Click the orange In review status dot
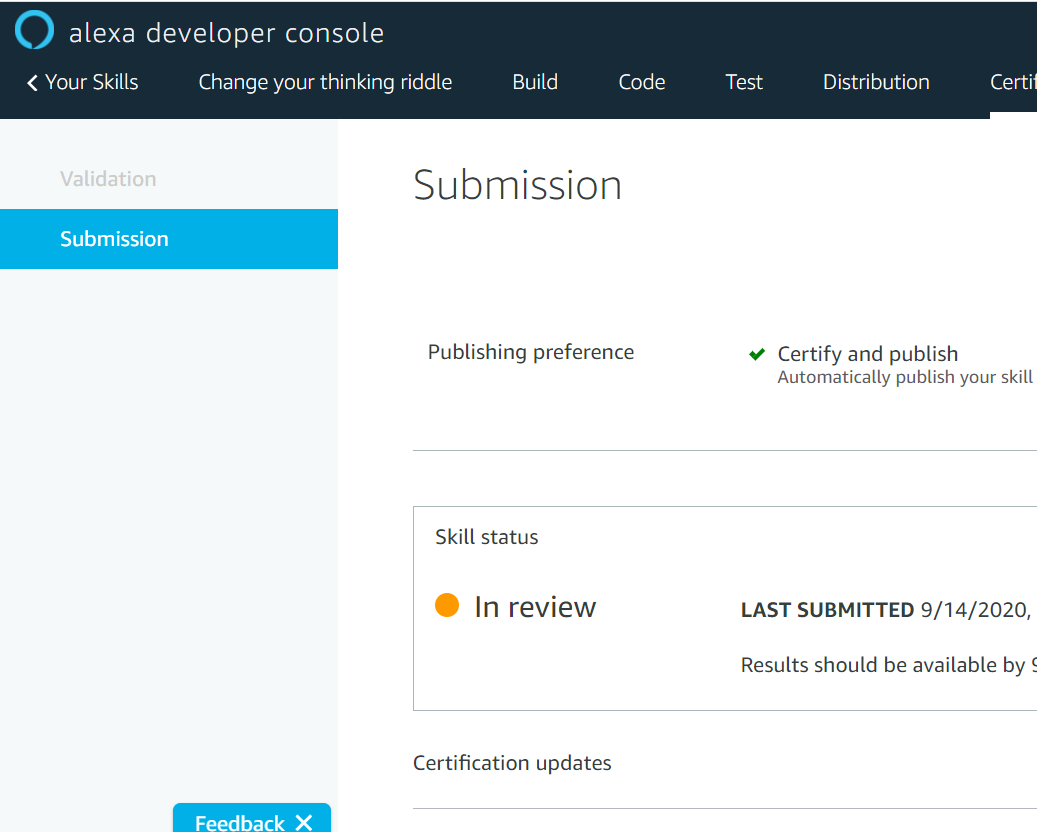1037x832 pixels. point(447,605)
